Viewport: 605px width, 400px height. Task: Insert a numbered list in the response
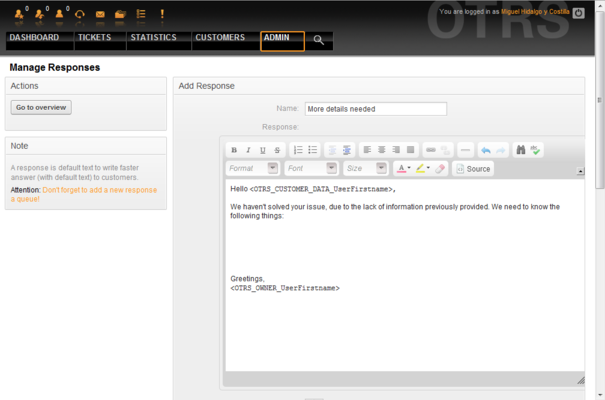coord(298,150)
